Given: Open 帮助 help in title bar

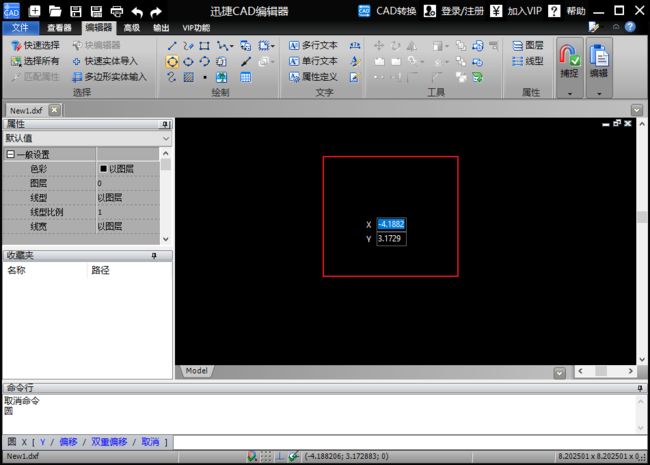Looking at the screenshot, I should (568, 11).
